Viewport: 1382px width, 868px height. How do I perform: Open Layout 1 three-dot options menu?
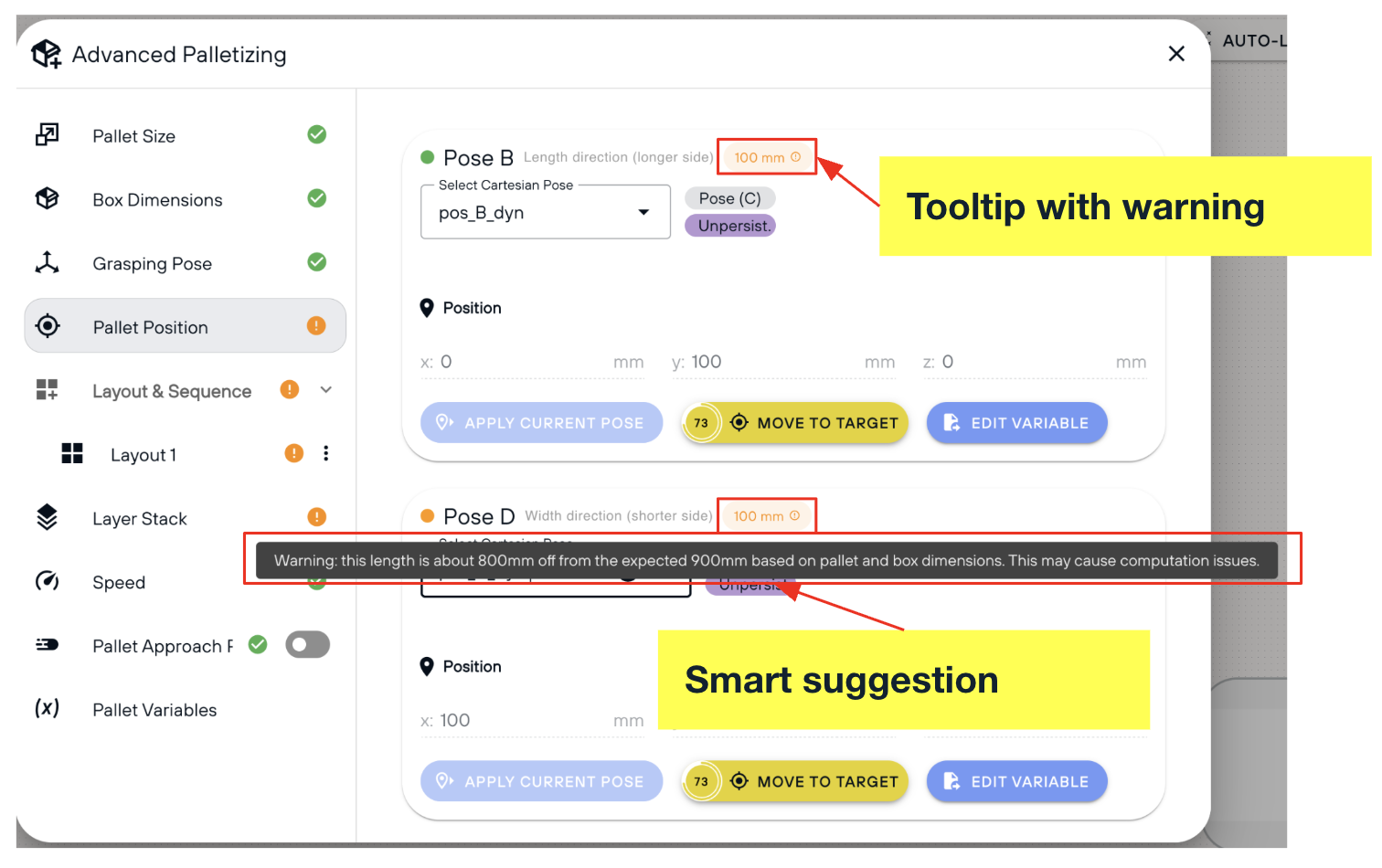click(x=325, y=453)
